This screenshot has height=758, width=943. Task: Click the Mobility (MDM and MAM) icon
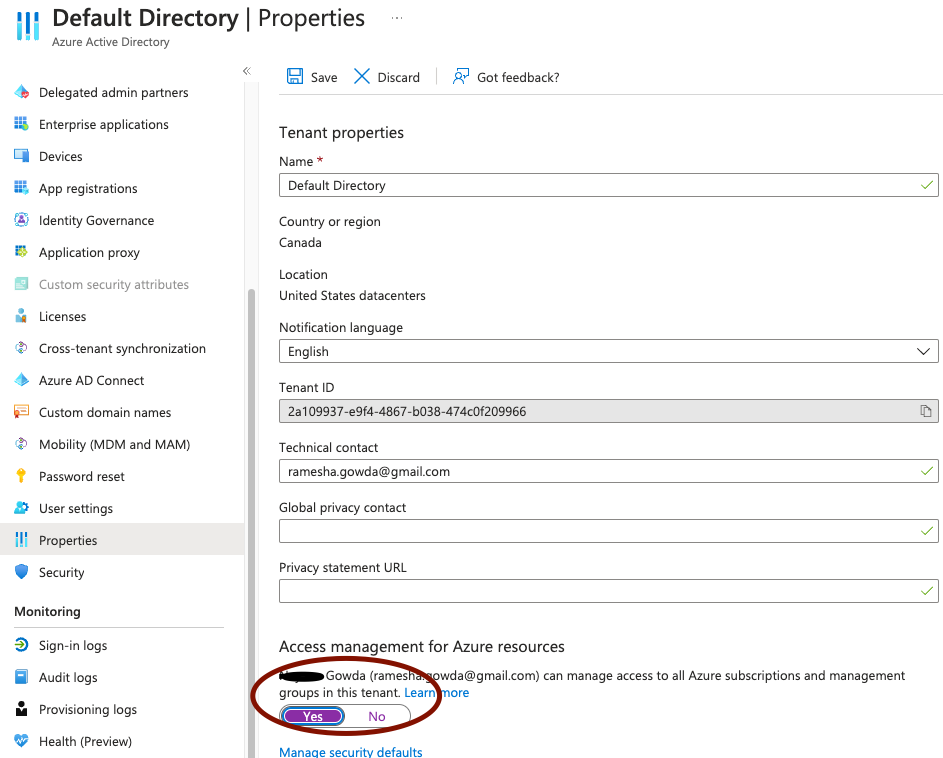(x=22, y=444)
